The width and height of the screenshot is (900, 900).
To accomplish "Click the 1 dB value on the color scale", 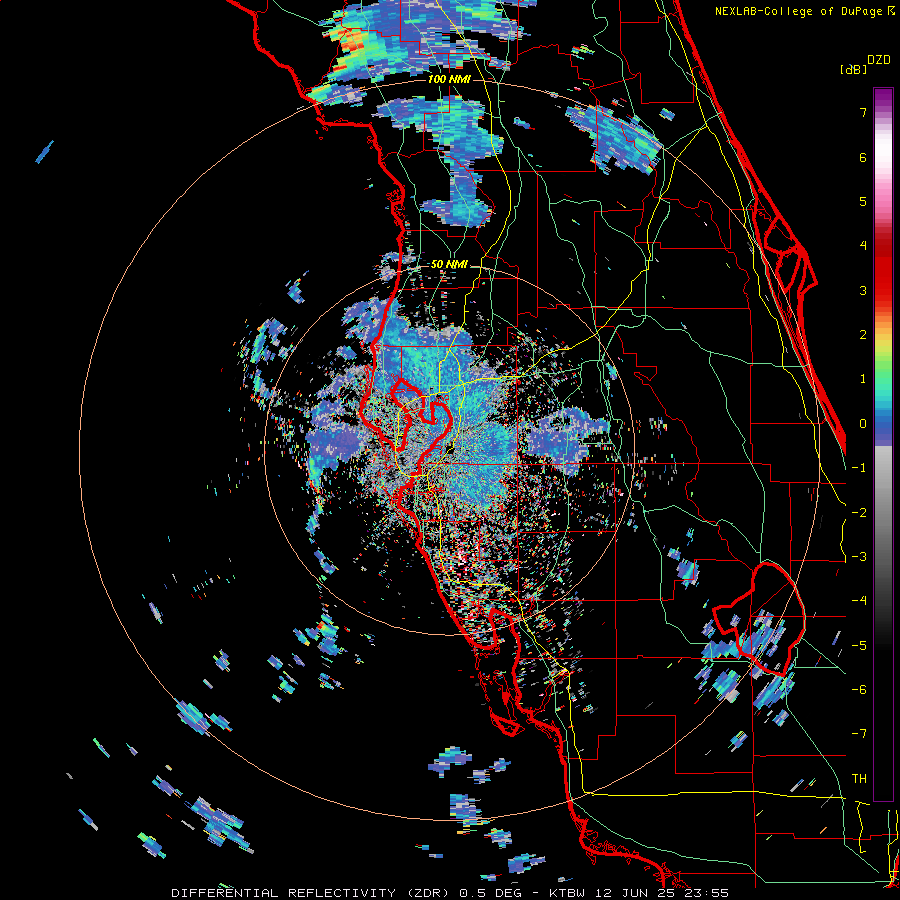I will click(x=863, y=379).
